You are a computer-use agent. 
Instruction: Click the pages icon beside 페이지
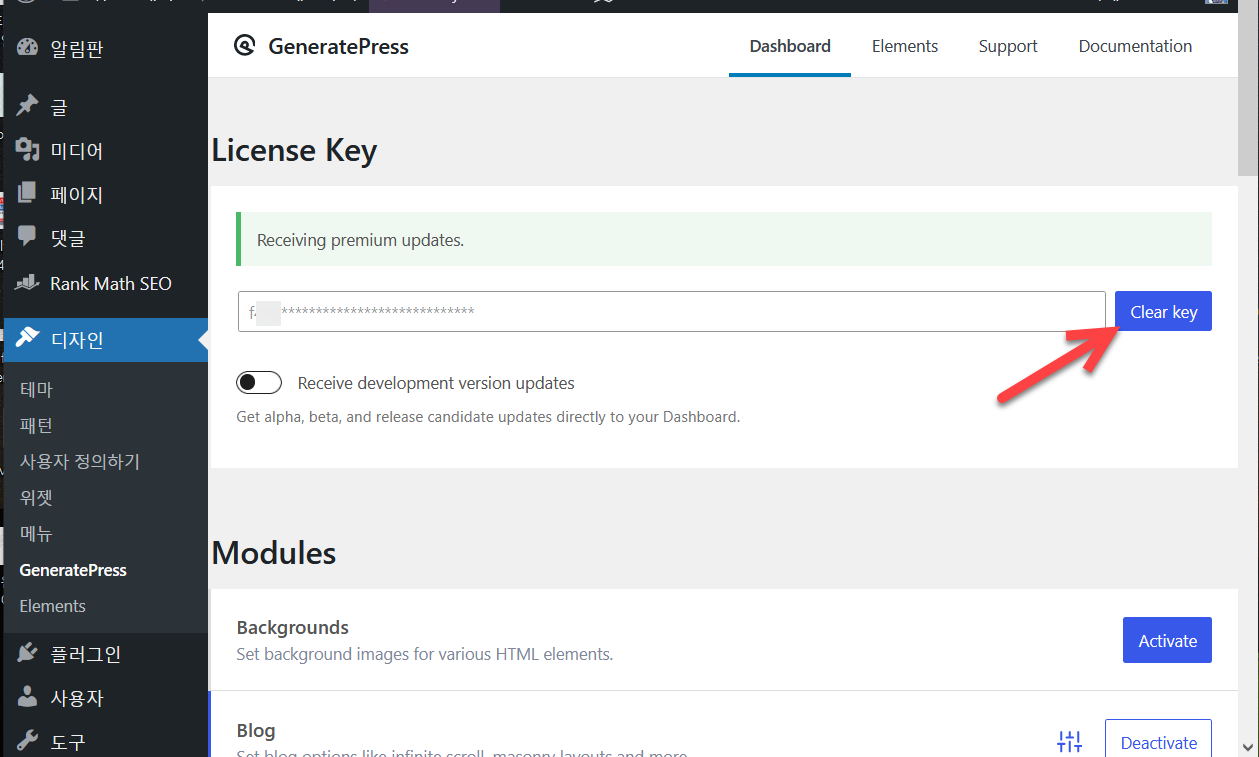[28, 194]
